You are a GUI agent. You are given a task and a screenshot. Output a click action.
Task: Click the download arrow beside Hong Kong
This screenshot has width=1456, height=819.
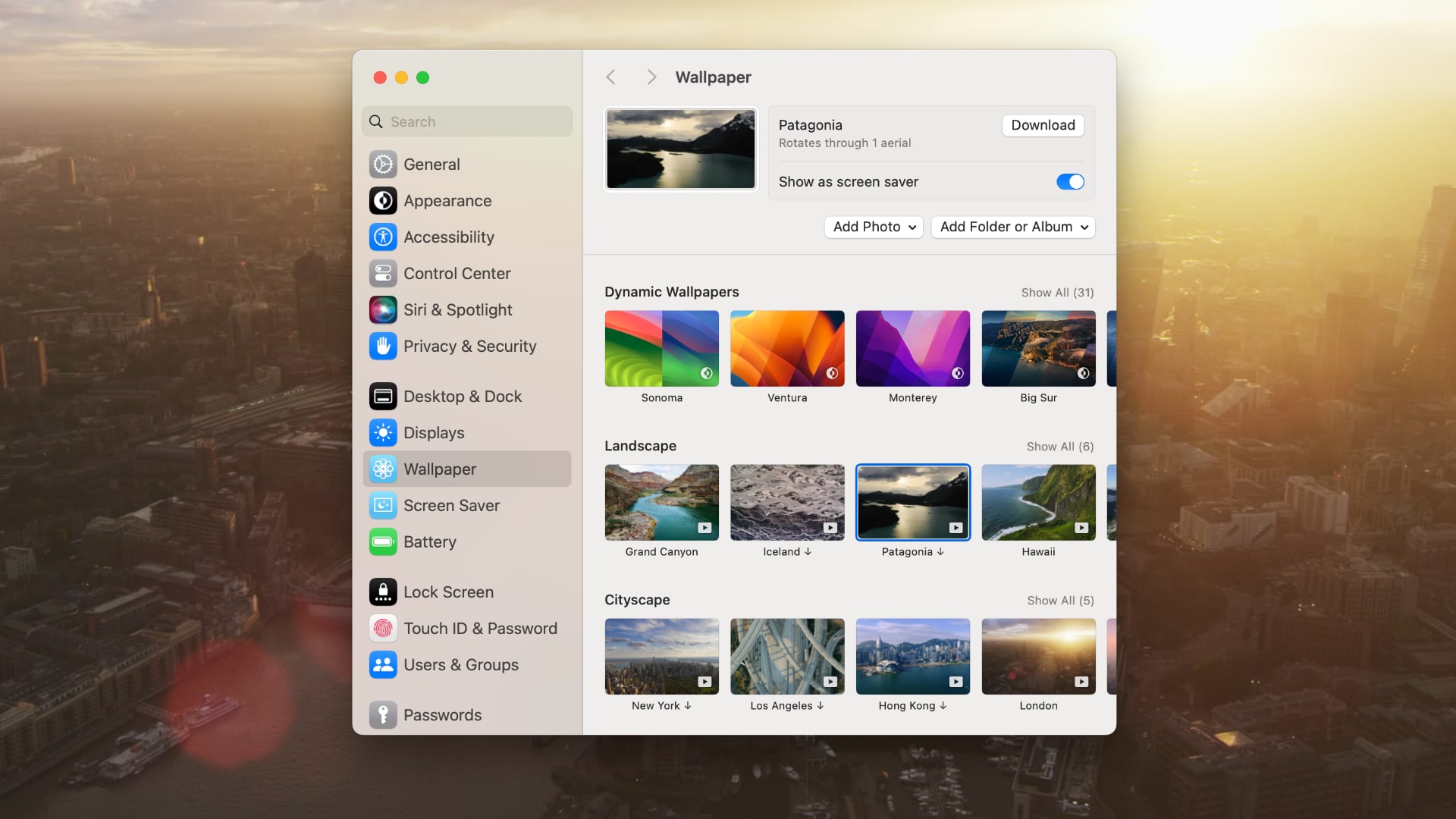[943, 706]
